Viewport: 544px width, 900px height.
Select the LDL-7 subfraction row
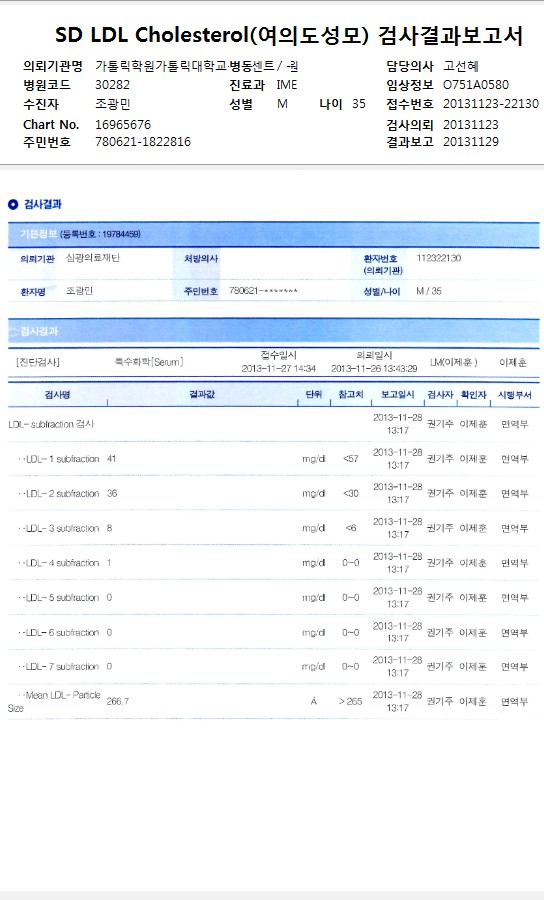click(x=274, y=666)
